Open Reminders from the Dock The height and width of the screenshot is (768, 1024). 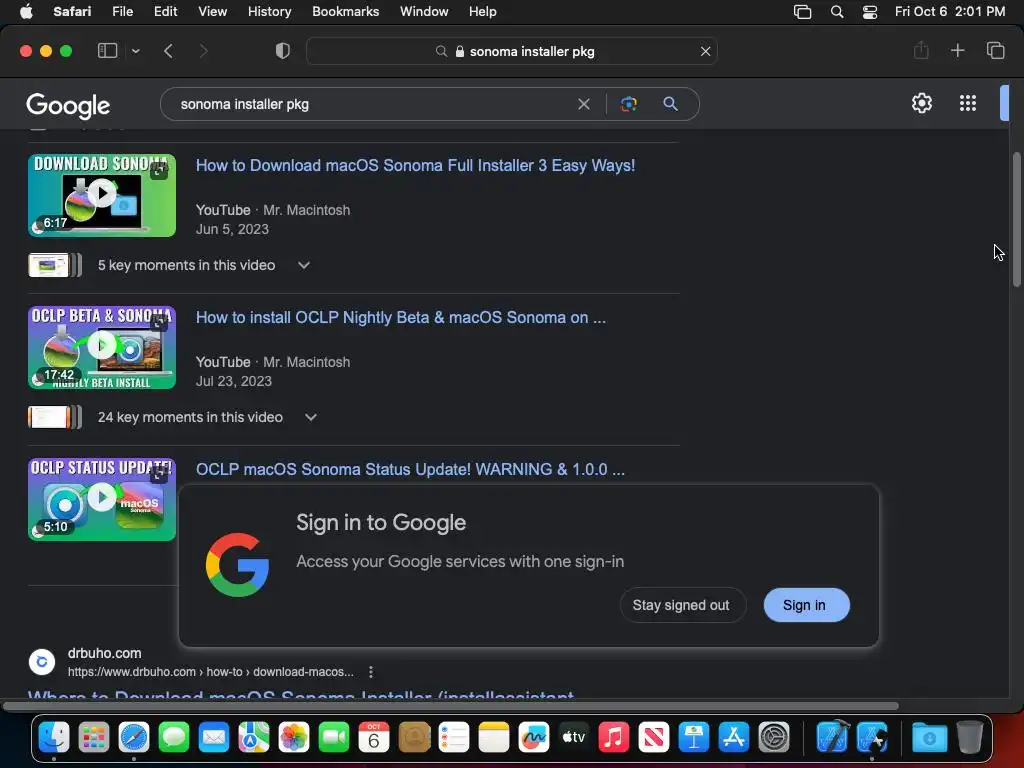(x=454, y=738)
